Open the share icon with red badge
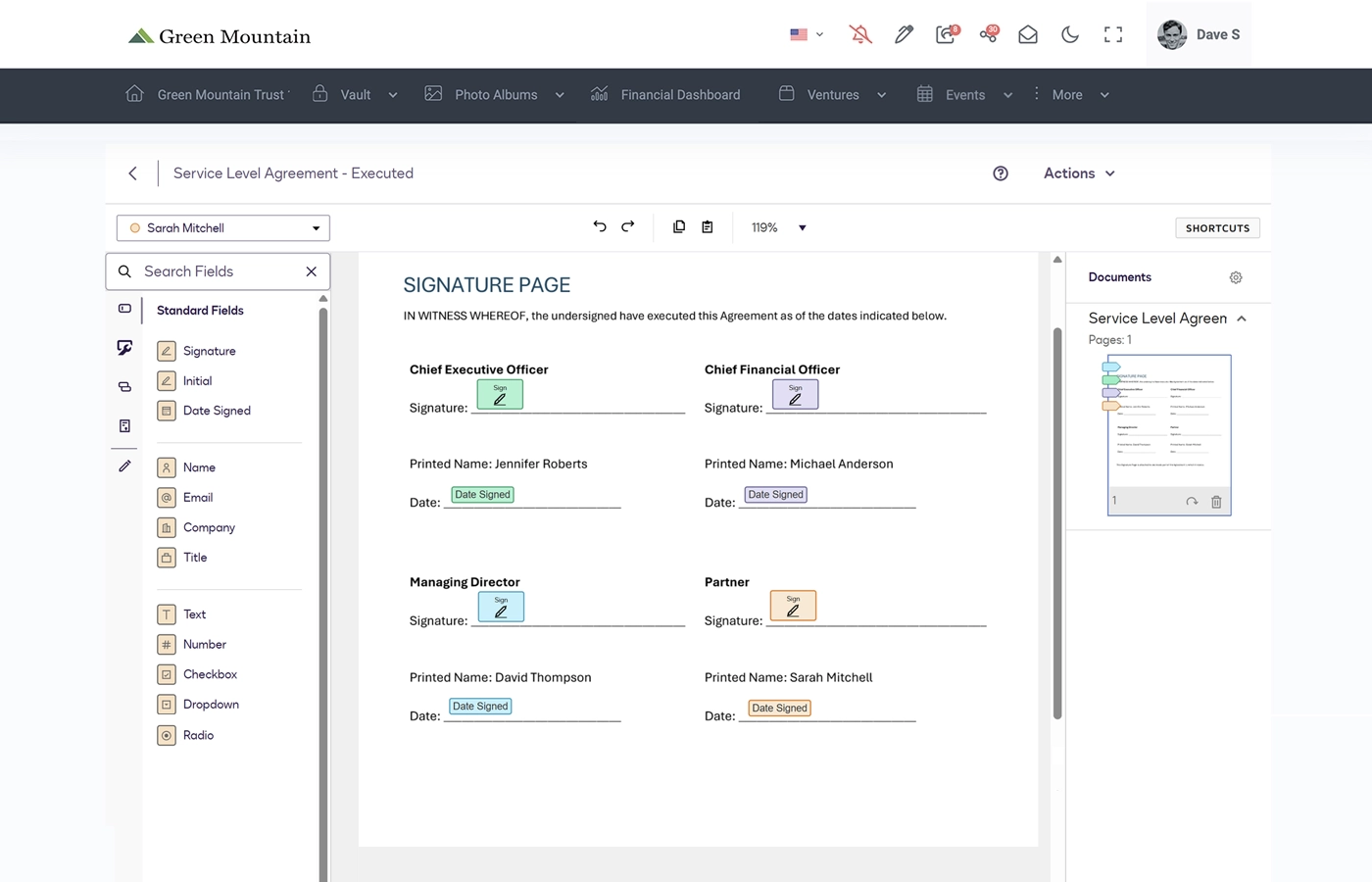This screenshot has width=1372, height=882. pyautogui.click(x=989, y=35)
